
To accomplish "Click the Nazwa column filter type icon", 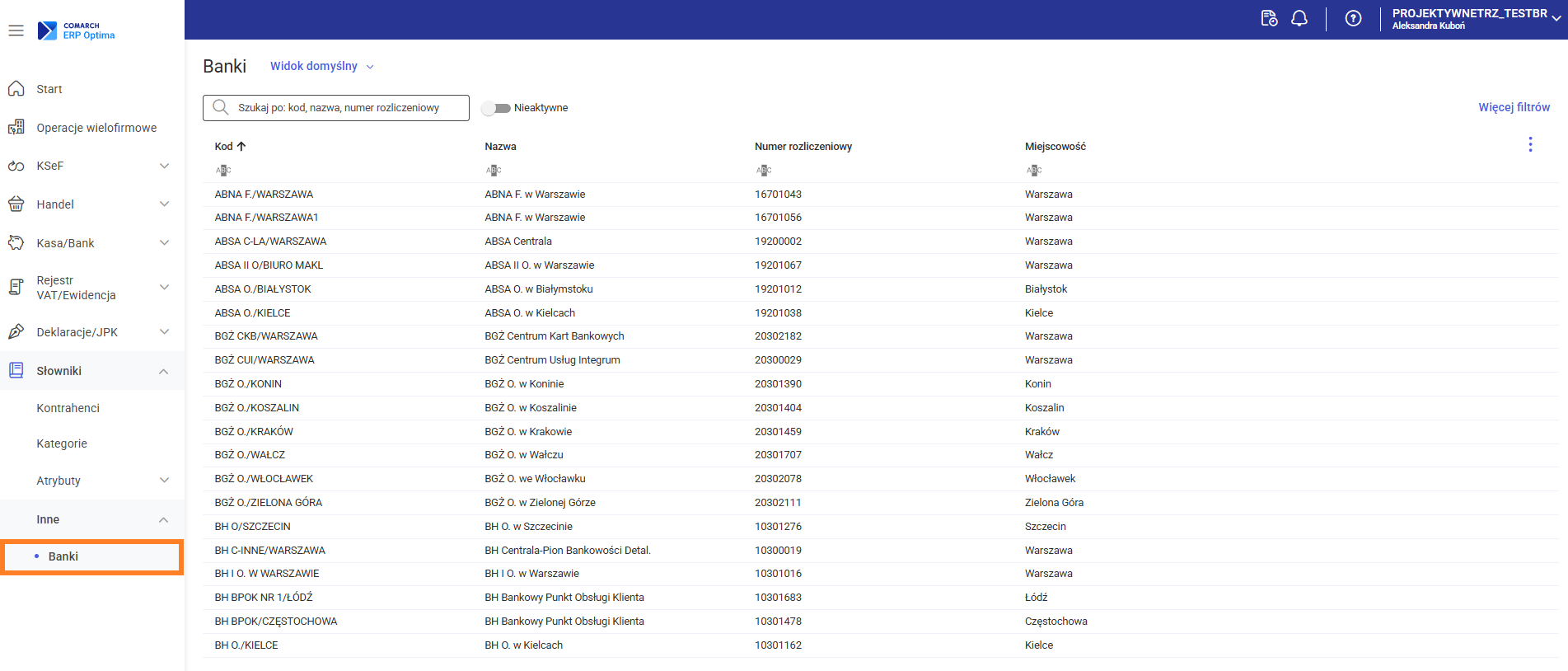I will [x=494, y=170].
